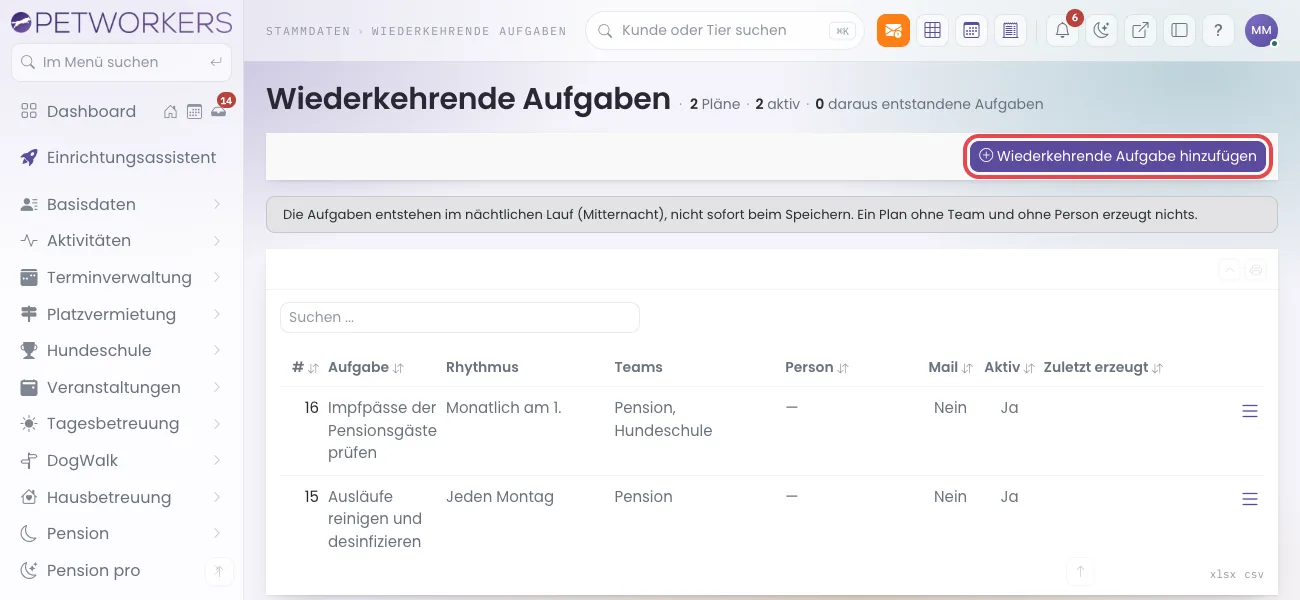Screen dimensions: 1300x600
Task: Open the small calendar icon beside Dashboard
Action: [194, 111]
